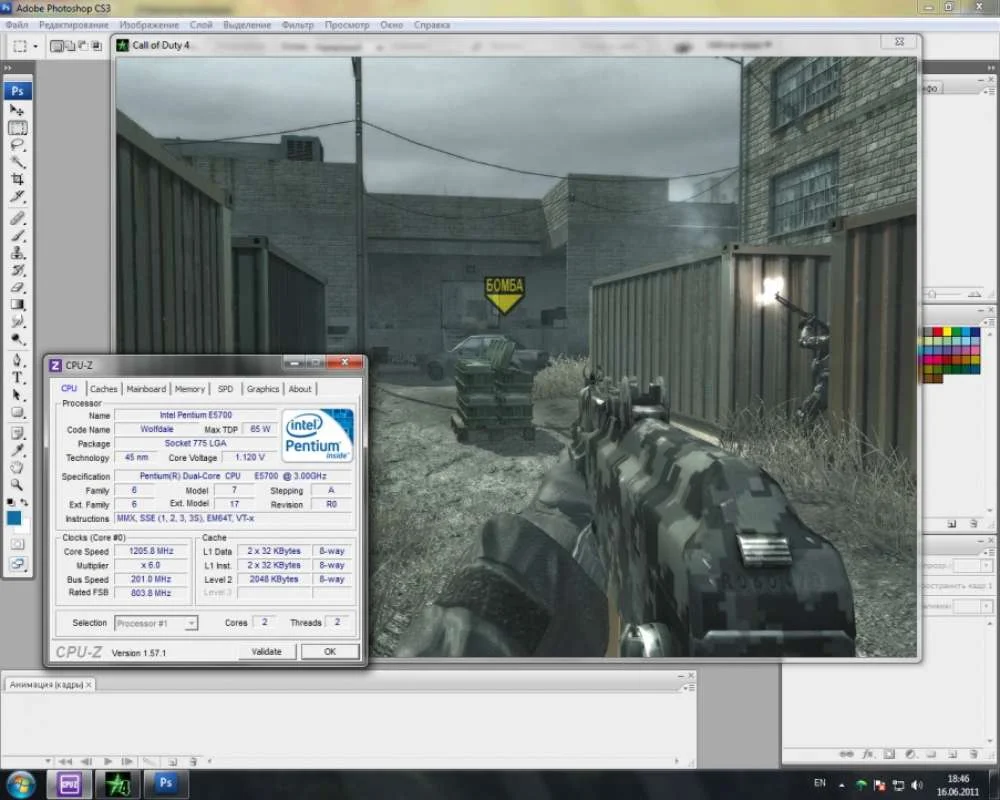
Task: Select the Healing Brush tool
Action: point(17,218)
